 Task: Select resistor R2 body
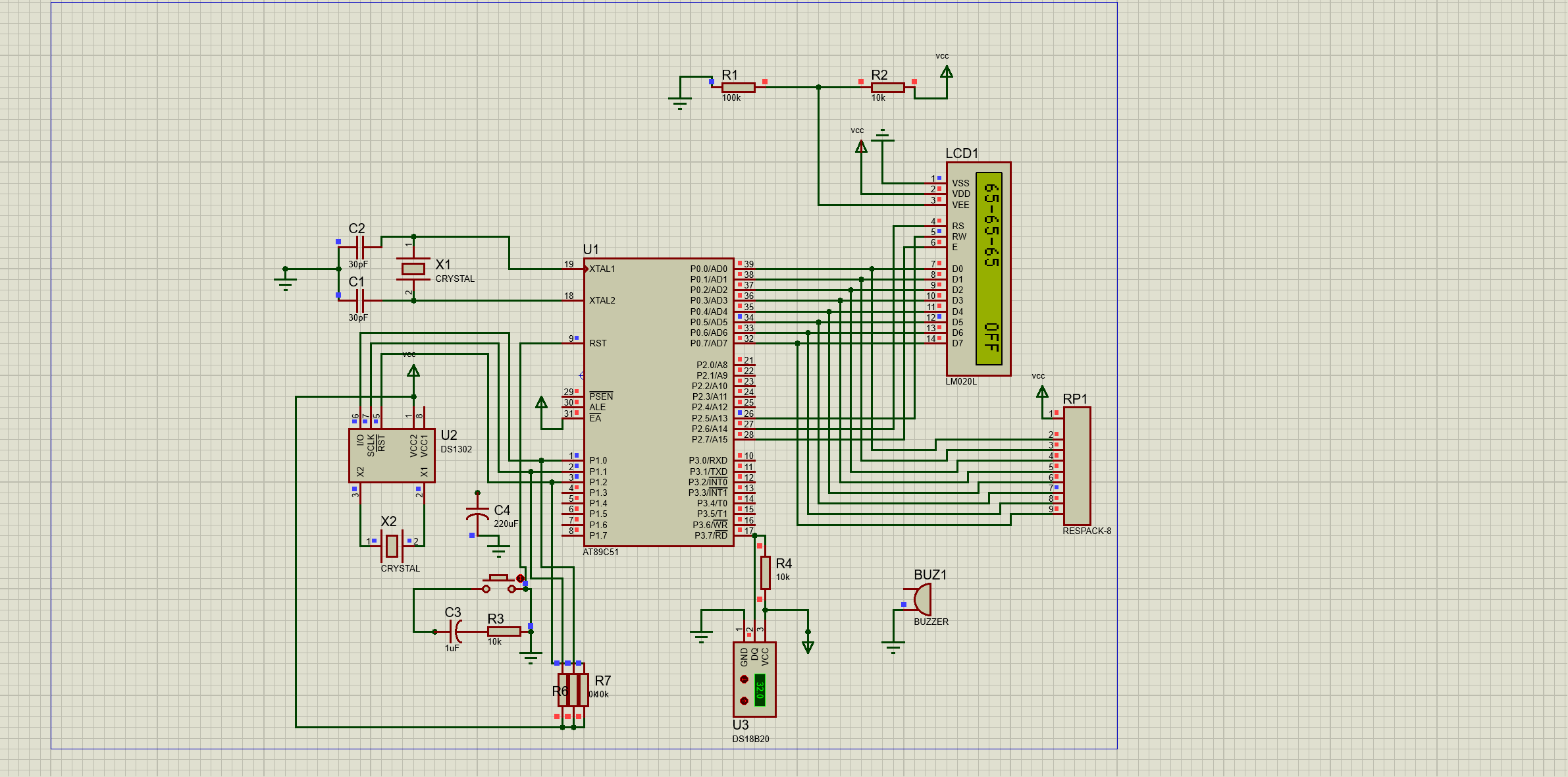click(887, 87)
